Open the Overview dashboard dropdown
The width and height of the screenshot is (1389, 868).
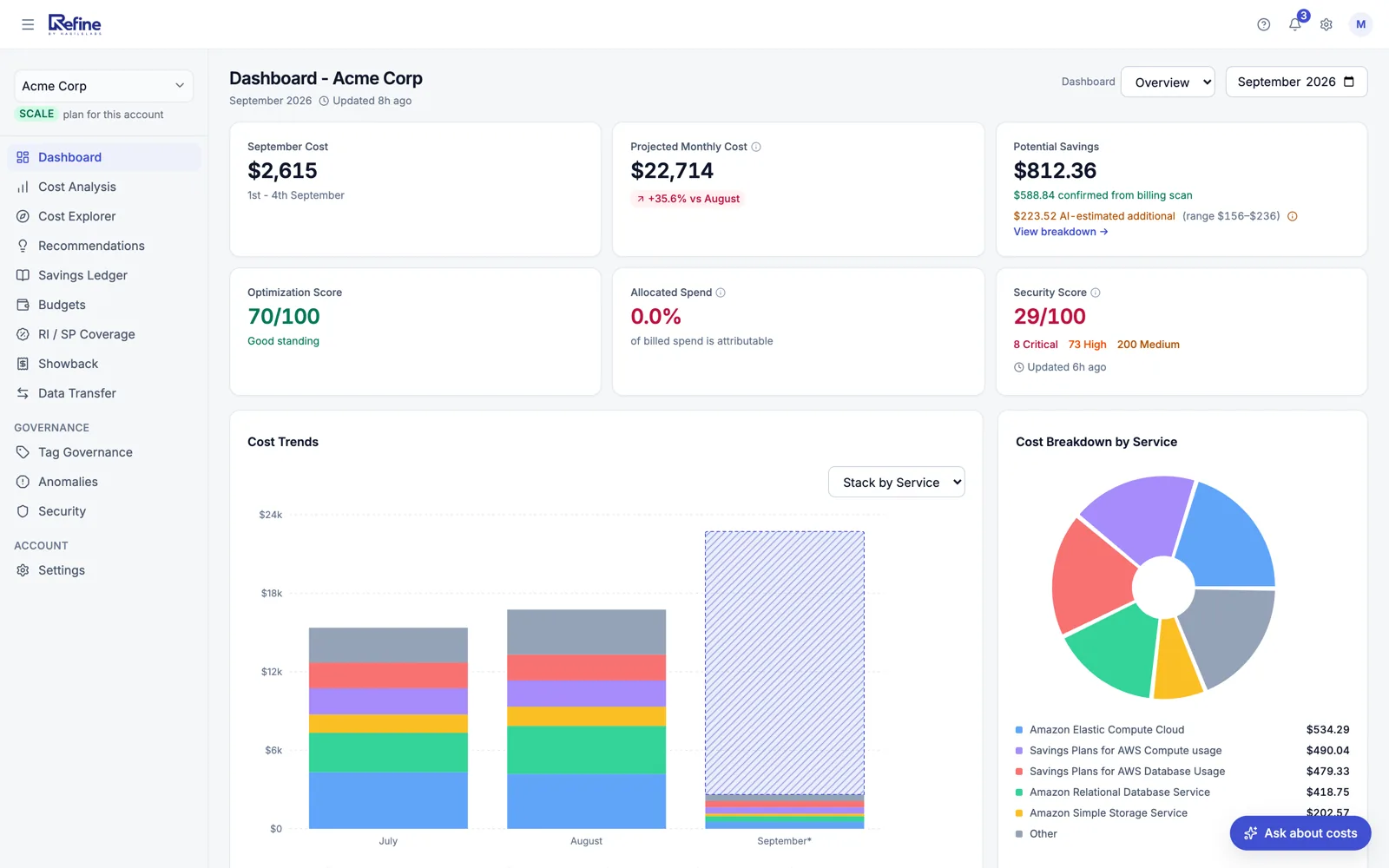click(1168, 82)
